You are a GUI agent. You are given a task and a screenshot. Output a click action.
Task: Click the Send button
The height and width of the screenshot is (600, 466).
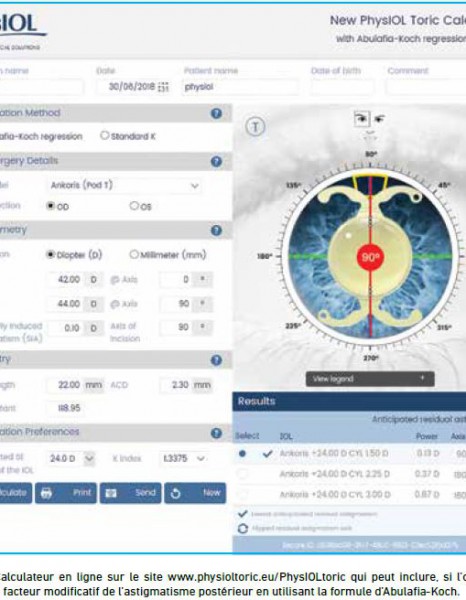tap(130, 493)
